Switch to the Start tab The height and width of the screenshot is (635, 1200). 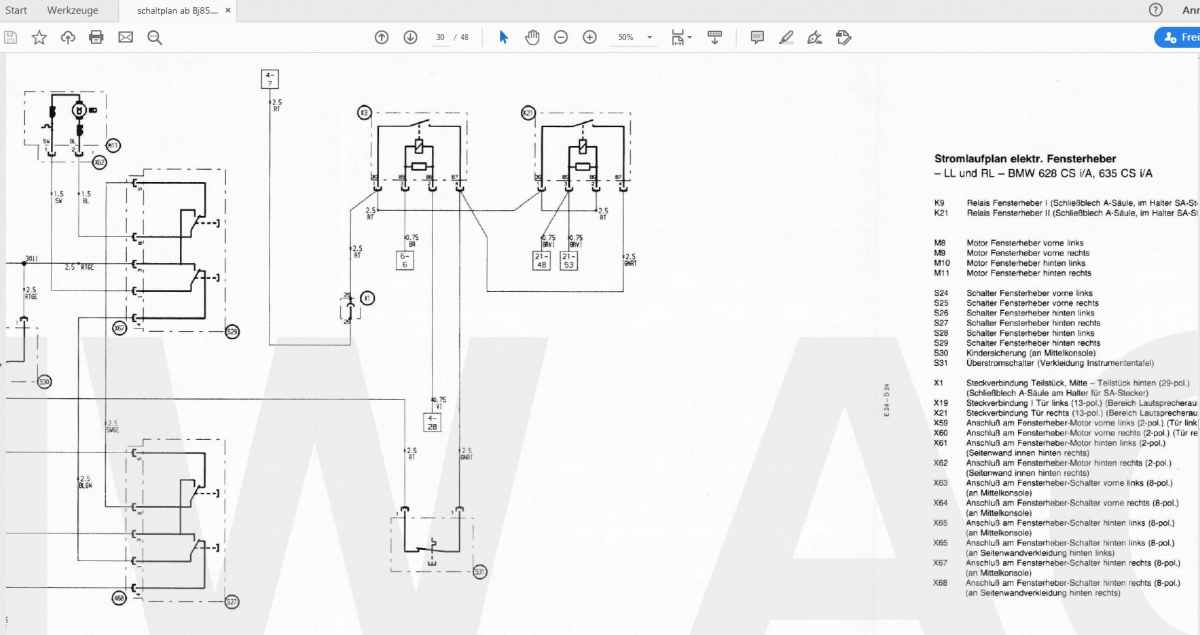point(16,9)
